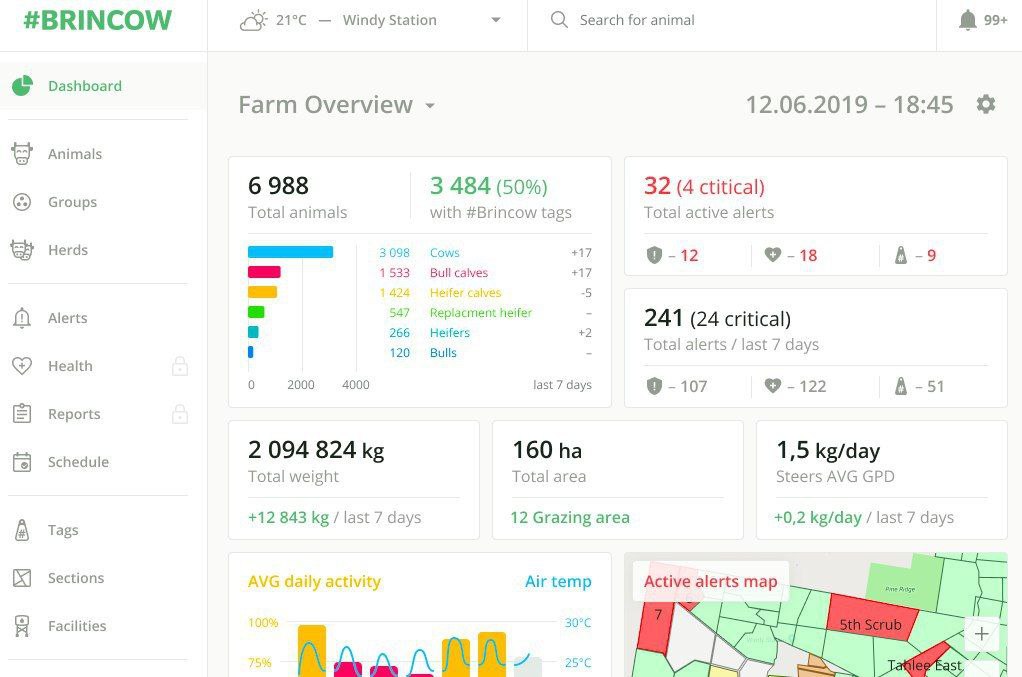Click the Groups circle icon
This screenshot has width=1022, height=677.
(x=22, y=202)
